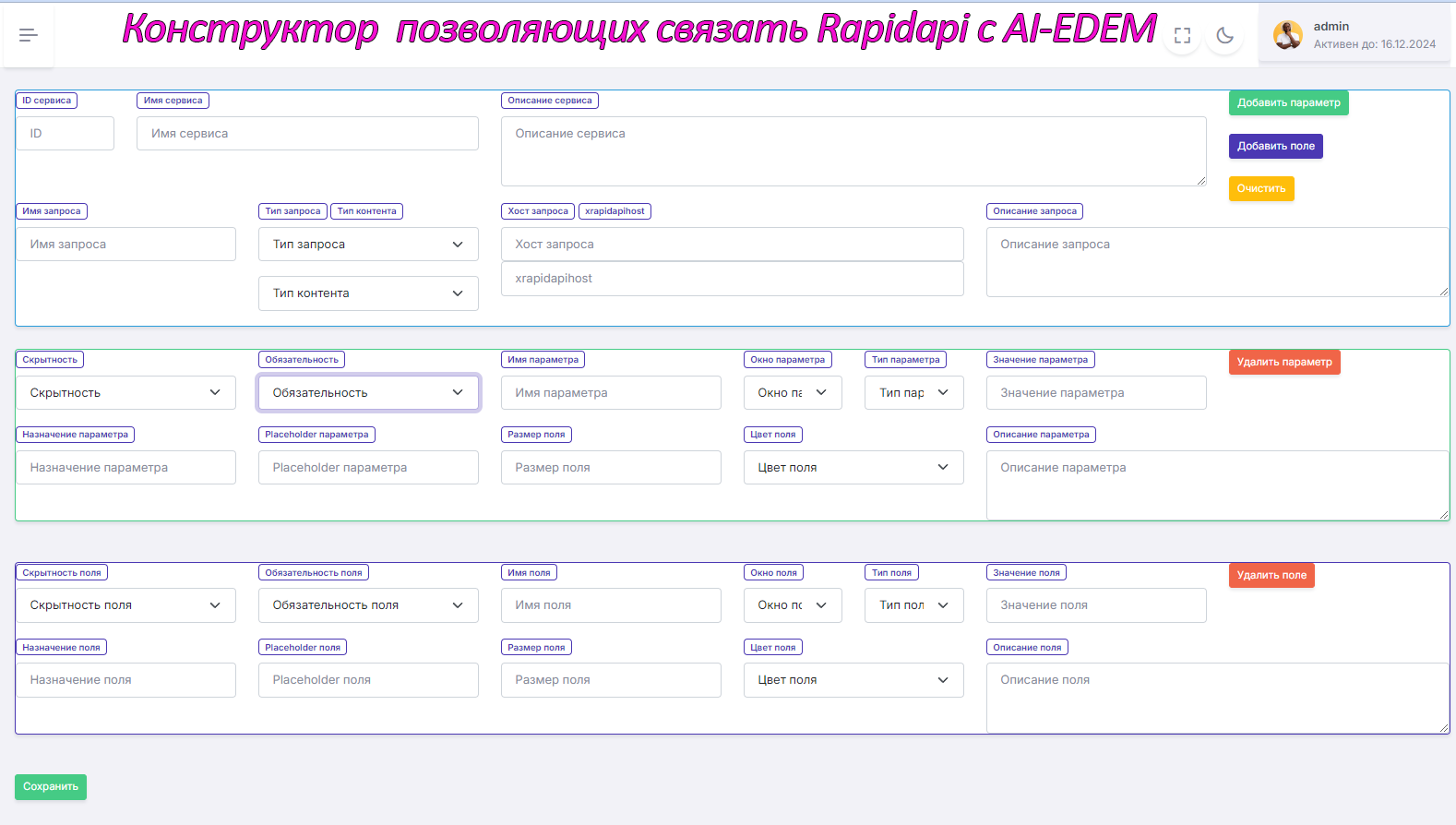The height and width of the screenshot is (825, 1456).
Task: Click the 'Активен до: 16.12.2024' text
Action: coord(1374,44)
